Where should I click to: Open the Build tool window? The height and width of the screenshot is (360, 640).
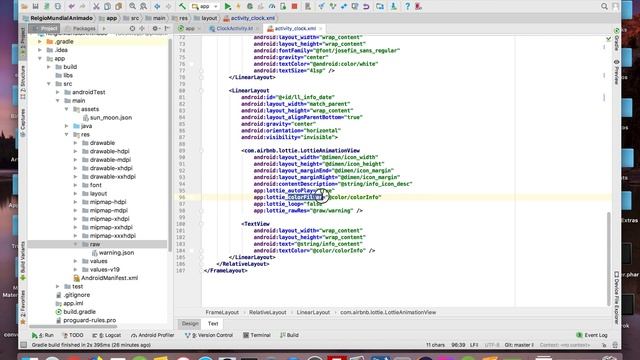coord(289,335)
